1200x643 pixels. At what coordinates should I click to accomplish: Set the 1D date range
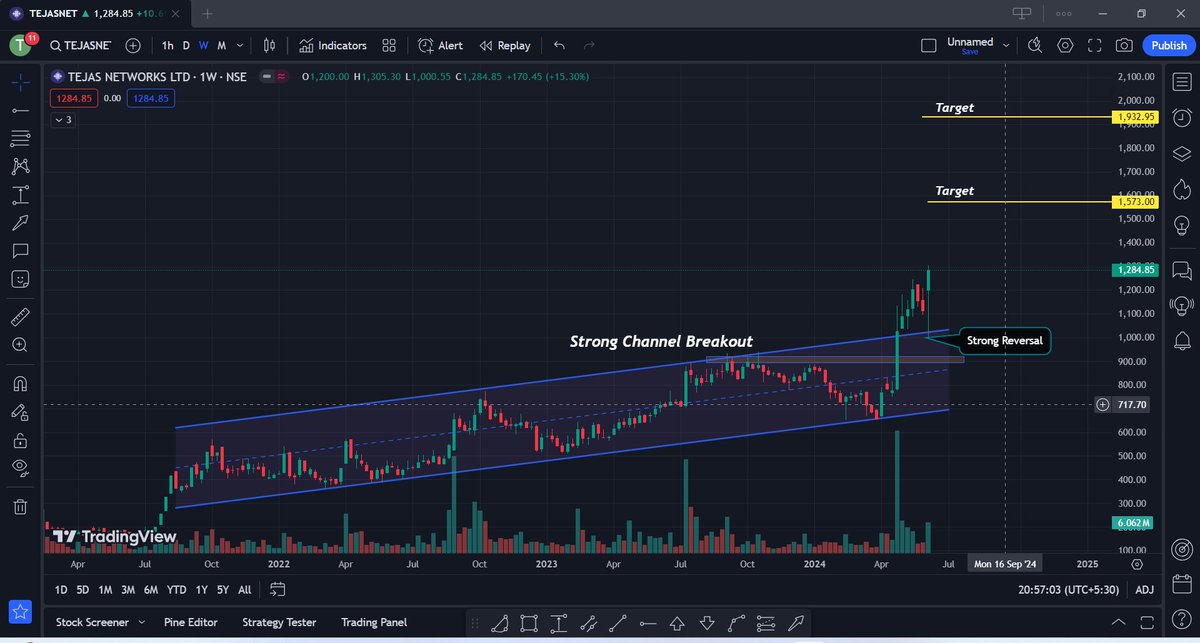pyautogui.click(x=61, y=590)
